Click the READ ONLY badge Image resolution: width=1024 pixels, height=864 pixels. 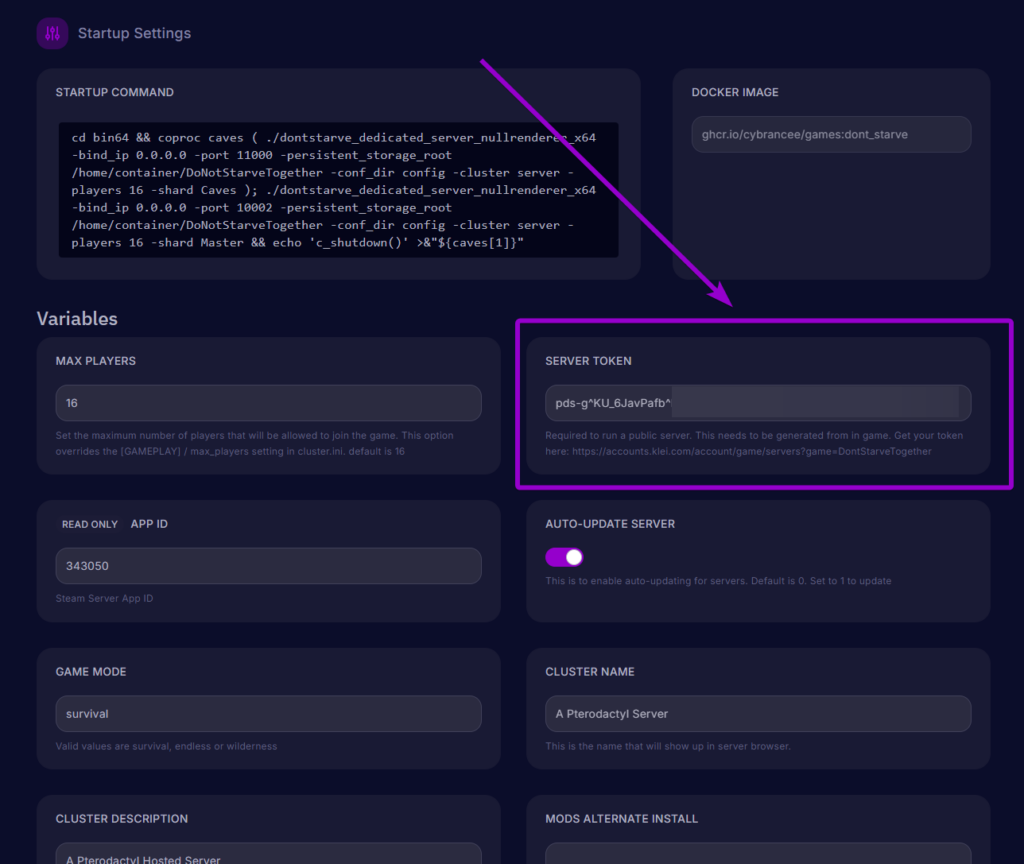(89, 524)
